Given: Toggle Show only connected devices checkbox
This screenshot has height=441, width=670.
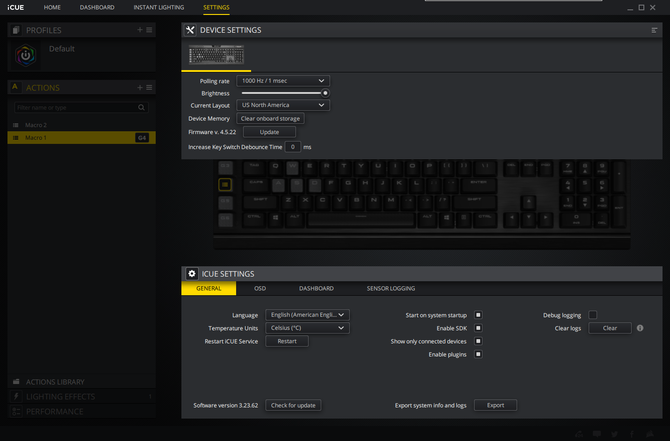Looking at the screenshot, I should [x=478, y=341].
